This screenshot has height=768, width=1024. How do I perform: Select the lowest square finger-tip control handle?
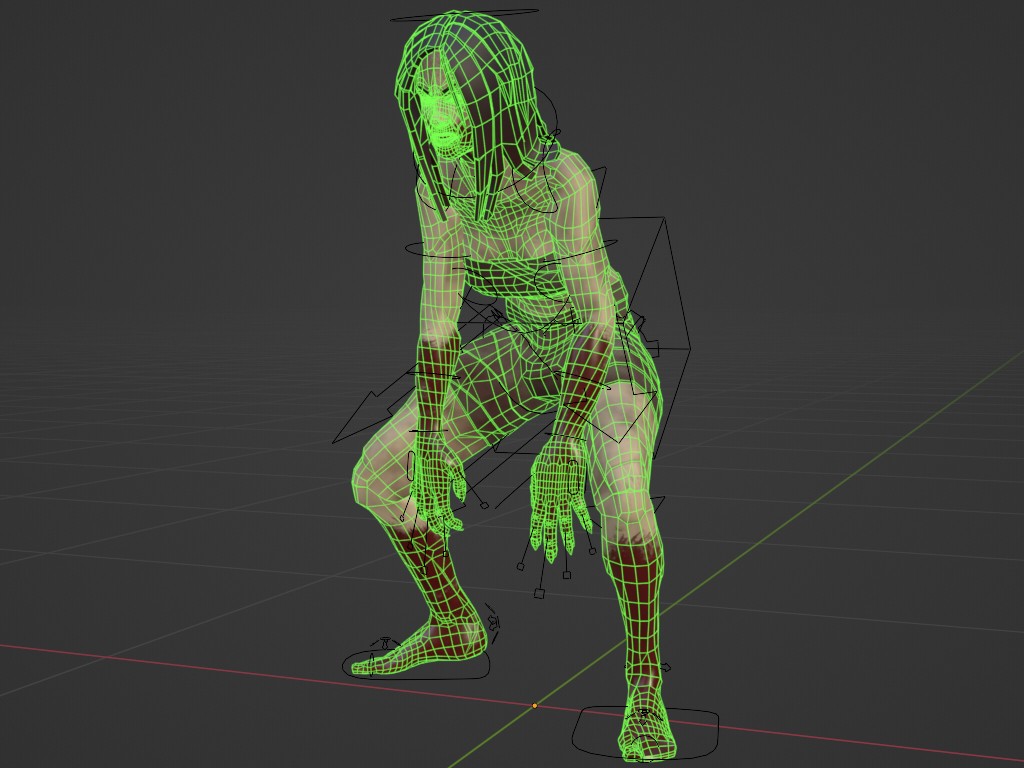pyautogui.click(x=539, y=594)
